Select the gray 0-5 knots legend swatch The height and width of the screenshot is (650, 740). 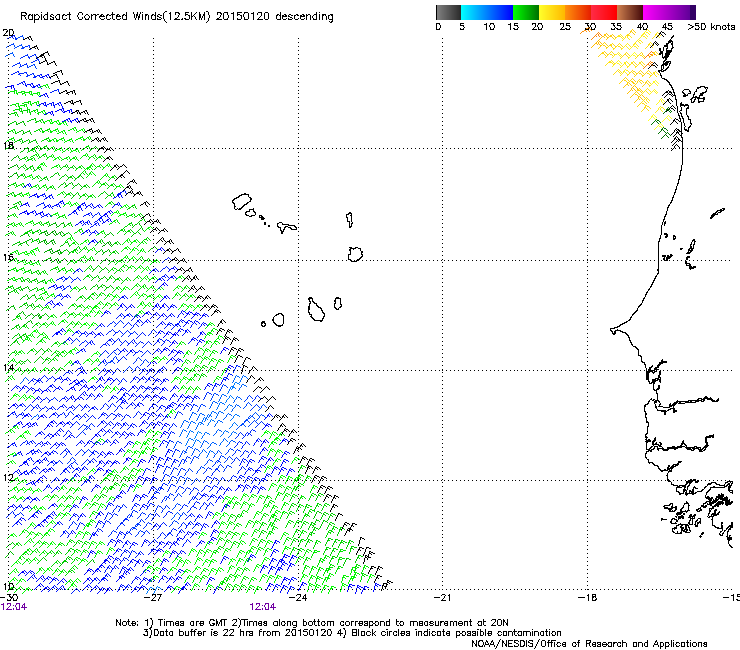448,12
